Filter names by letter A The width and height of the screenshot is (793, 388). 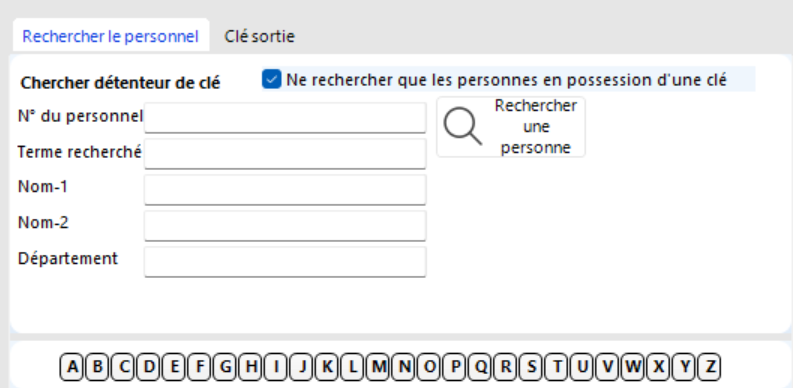click(x=72, y=367)
